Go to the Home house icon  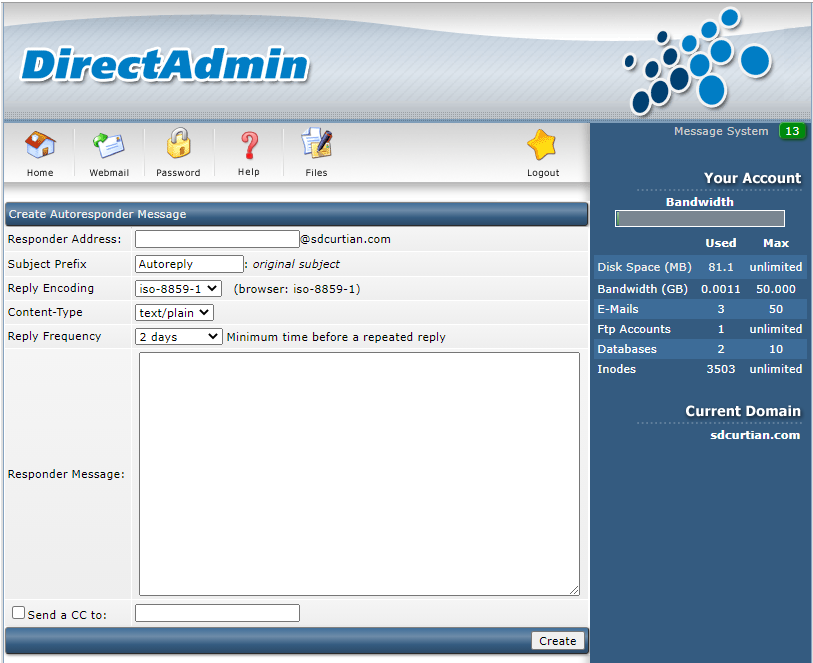click(40, 145)
